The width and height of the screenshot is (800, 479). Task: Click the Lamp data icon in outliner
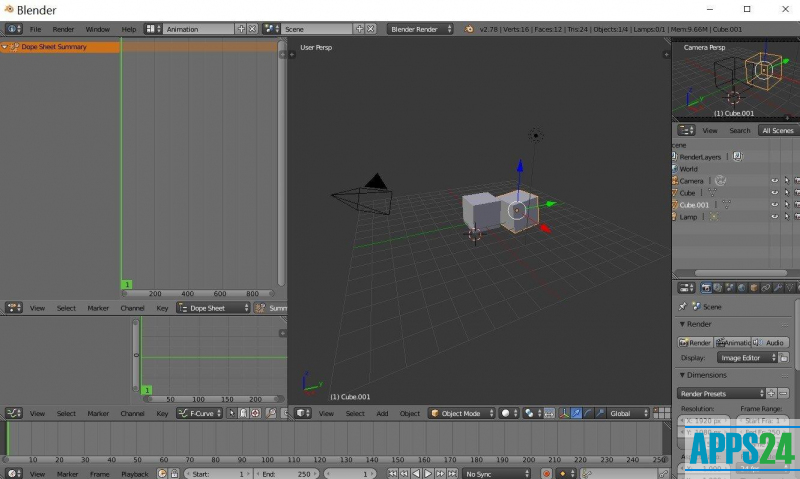click(714, 217)
